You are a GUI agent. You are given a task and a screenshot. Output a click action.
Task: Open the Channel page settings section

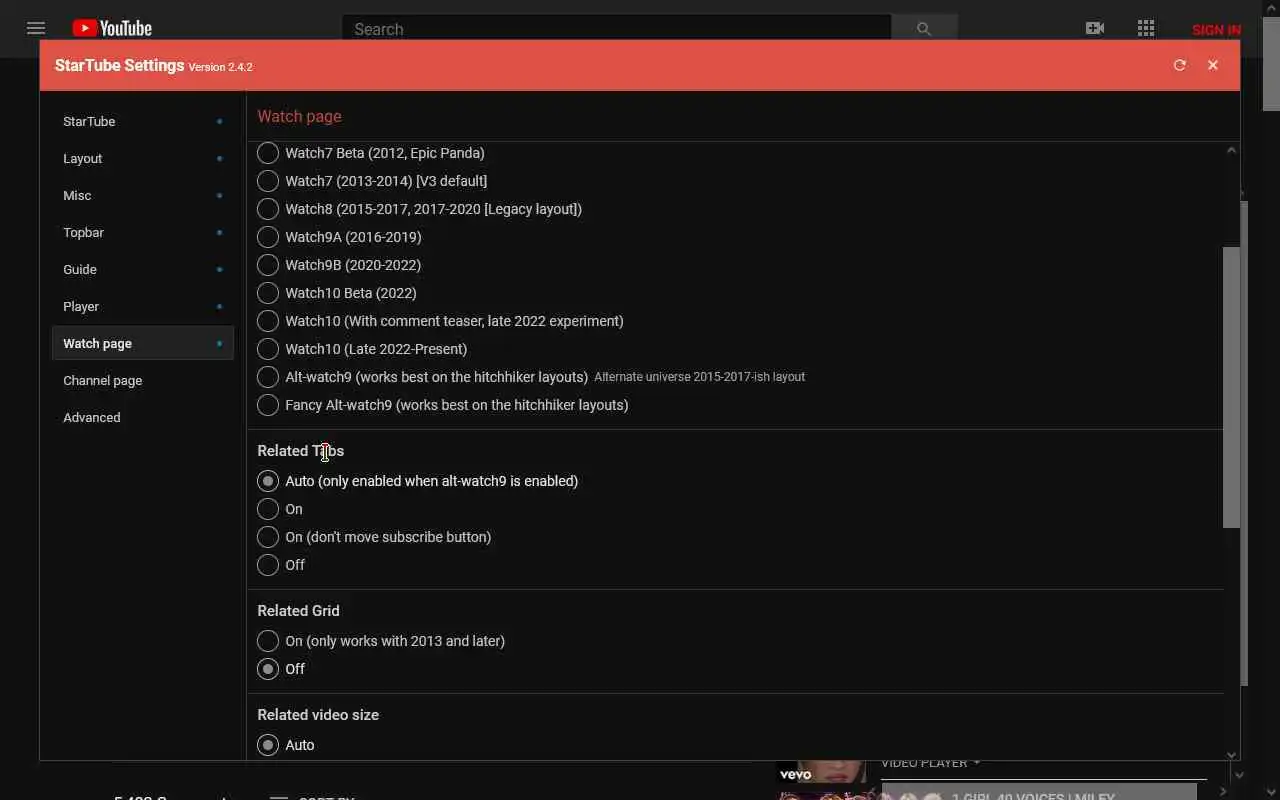(142, 380)
